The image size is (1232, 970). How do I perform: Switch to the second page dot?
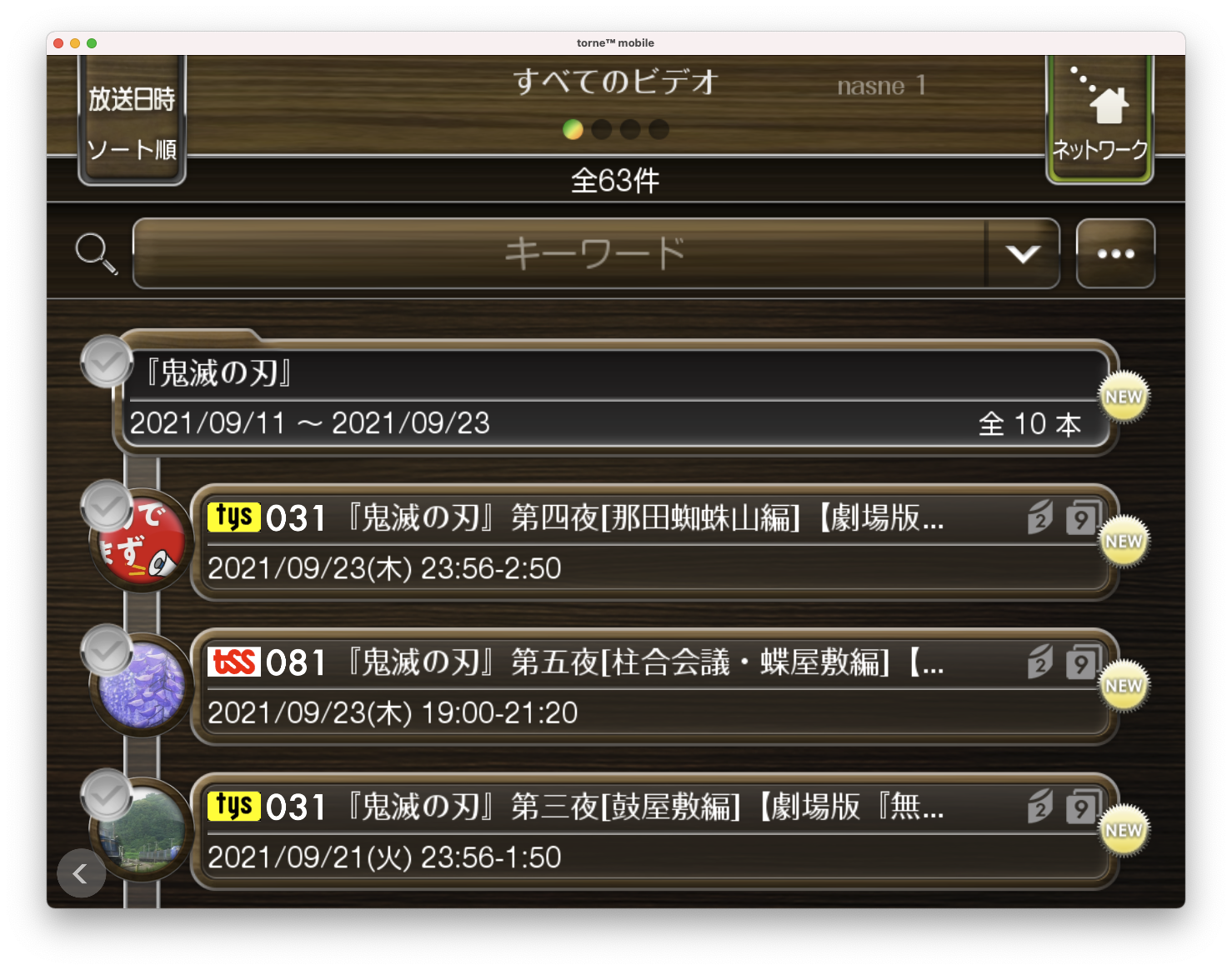pos(602,129)
